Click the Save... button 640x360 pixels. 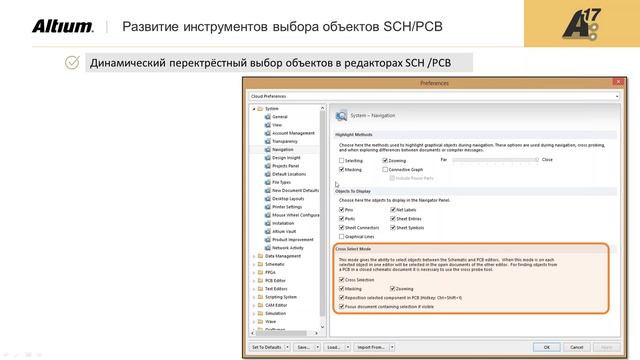pos(304,347)
